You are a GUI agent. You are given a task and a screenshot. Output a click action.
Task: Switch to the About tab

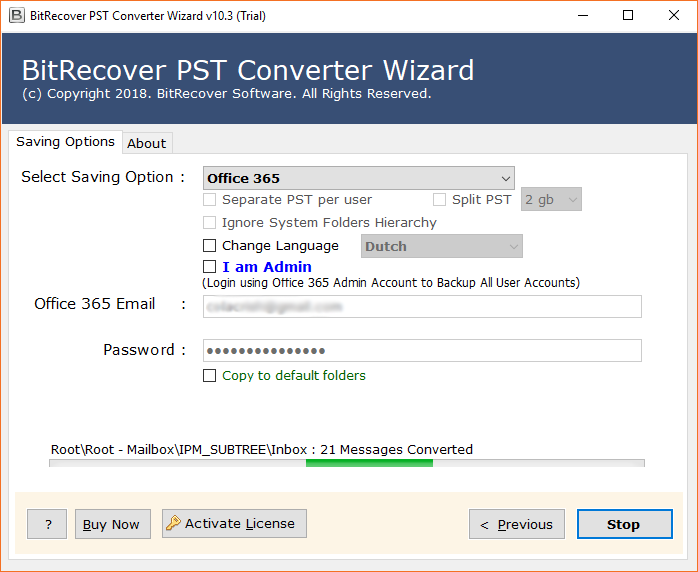(x=146, y=143)
